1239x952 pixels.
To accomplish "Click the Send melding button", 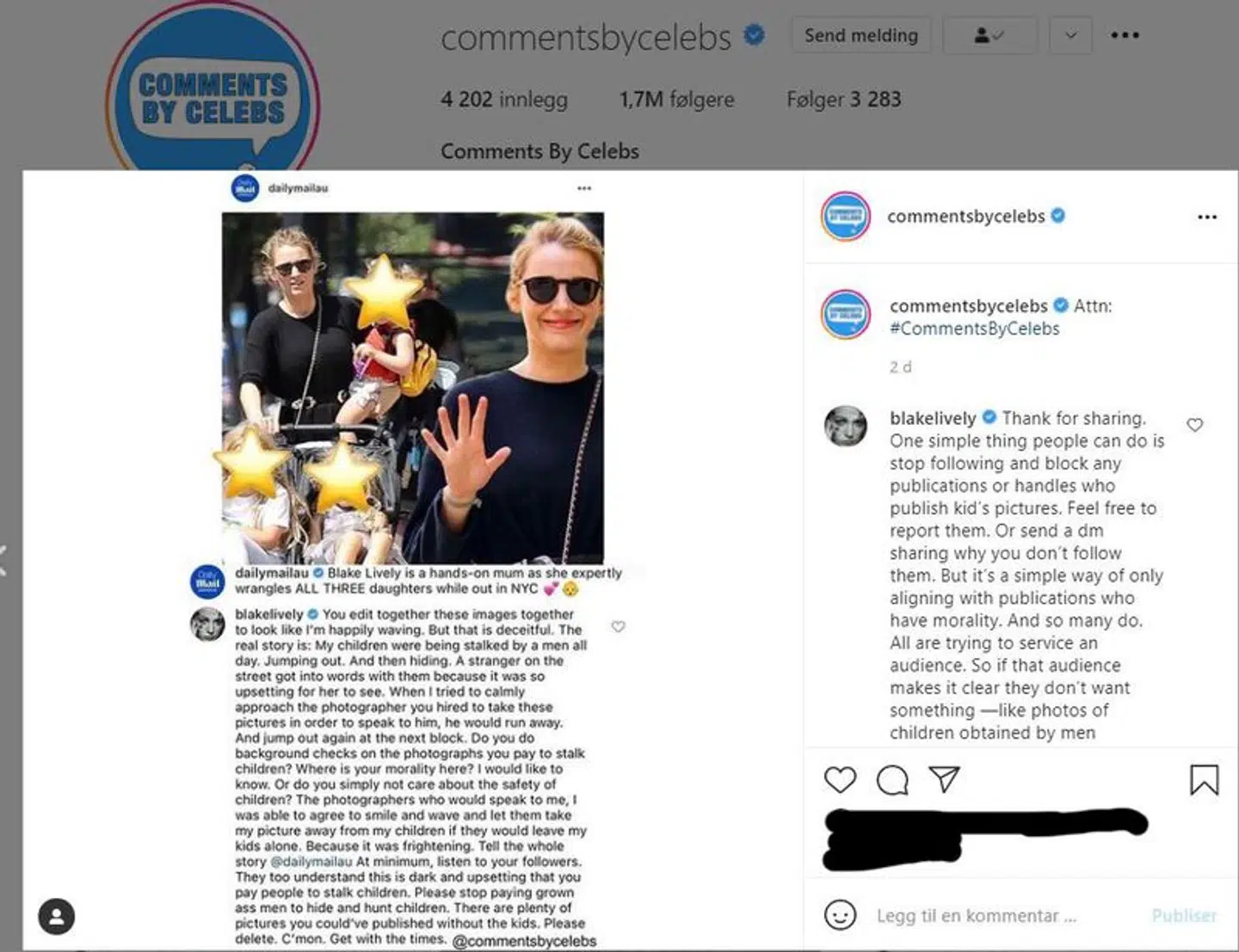I will (x=860, y=35).
